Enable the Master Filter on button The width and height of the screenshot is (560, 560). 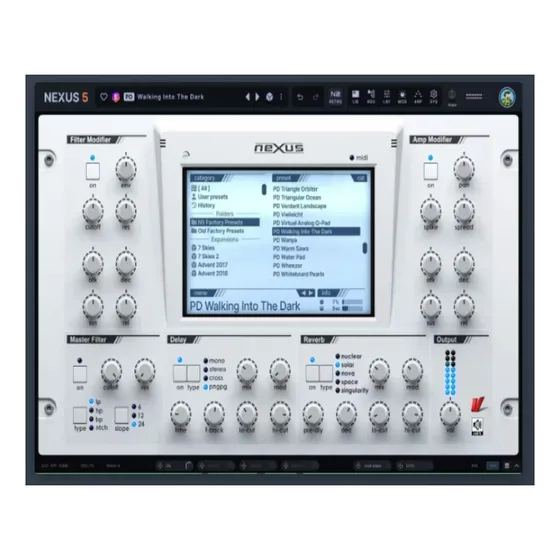pos(80,374)
